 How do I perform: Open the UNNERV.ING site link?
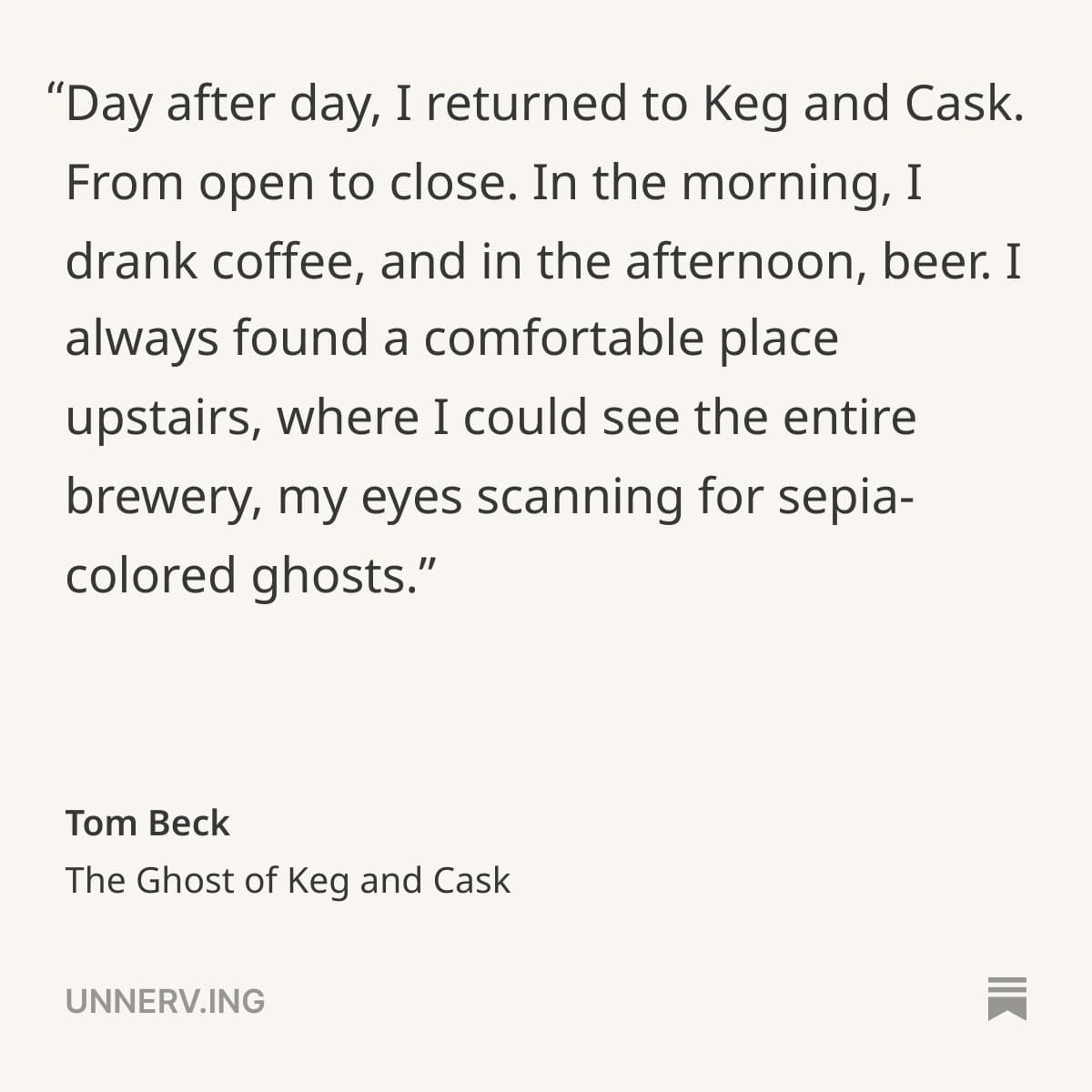coord(165,1001)
